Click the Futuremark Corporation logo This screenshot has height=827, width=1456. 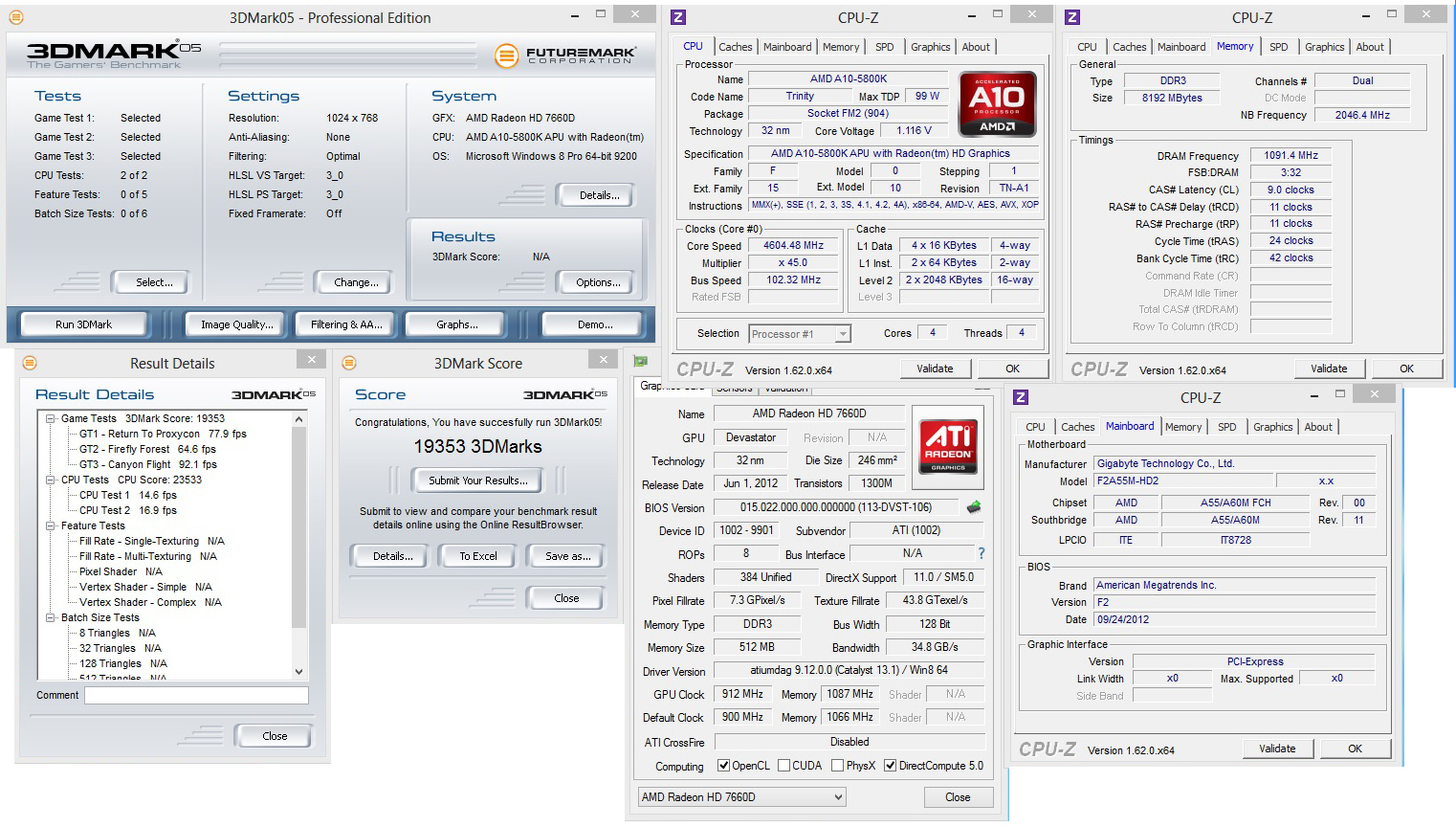pos(565,56)
